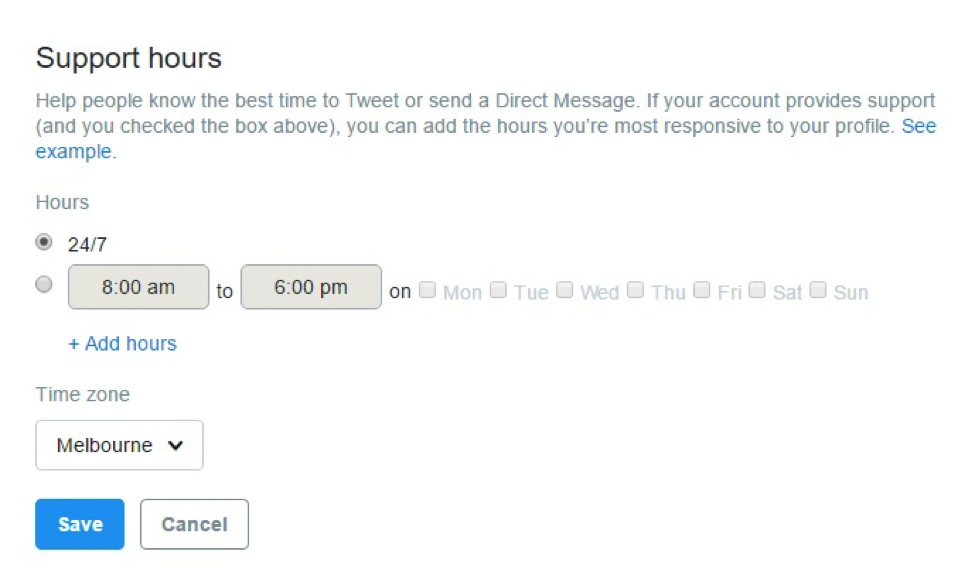Select the 24/7 radio button
The height and width of the screenshot is (571, 975).
(x=44, y=242)
